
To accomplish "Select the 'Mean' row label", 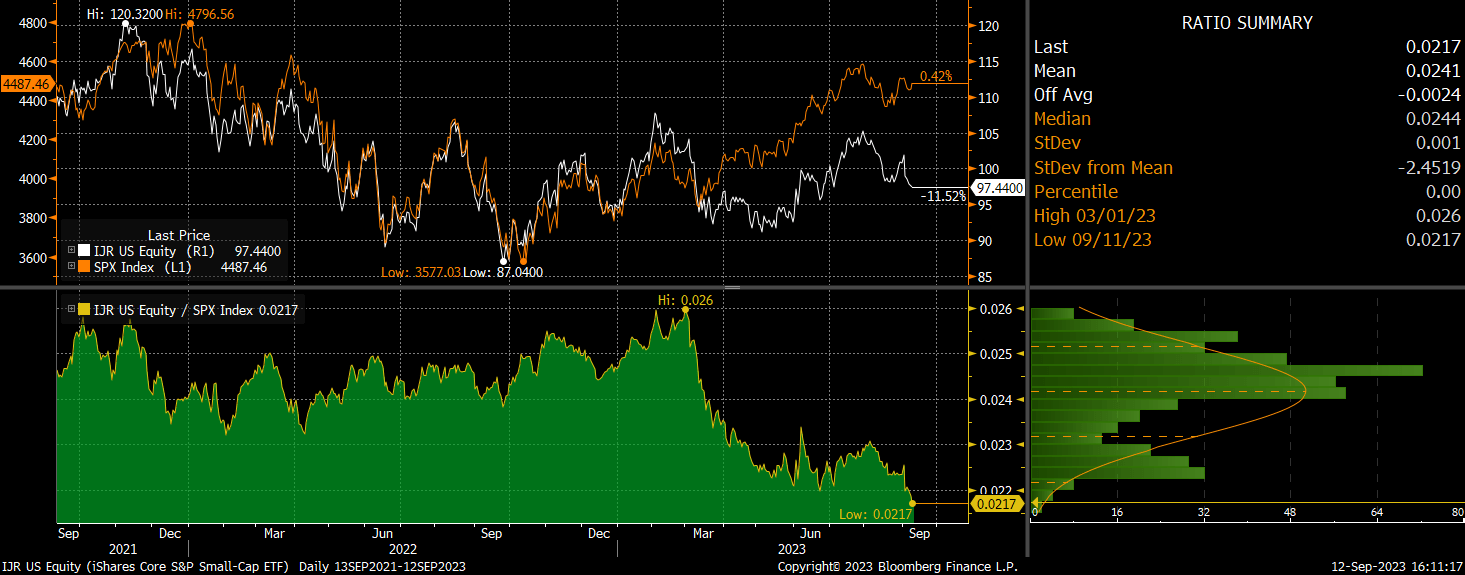I will tap(1055, 71).
